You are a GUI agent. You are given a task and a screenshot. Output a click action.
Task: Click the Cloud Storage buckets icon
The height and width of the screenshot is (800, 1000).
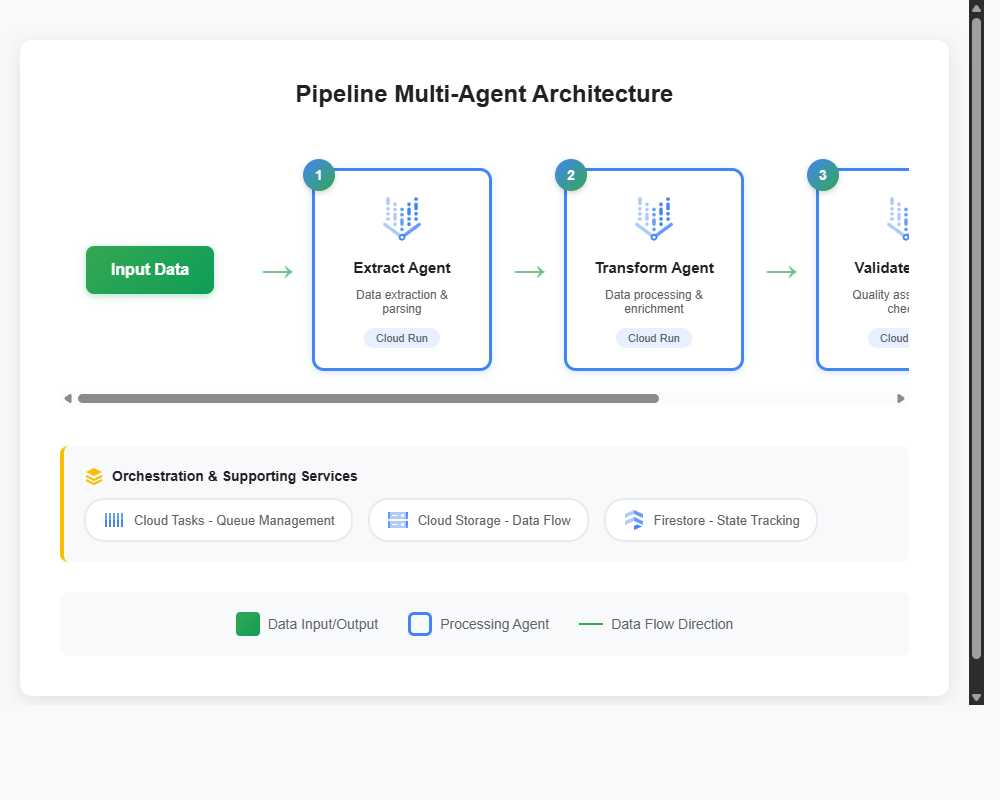pyautogui.click(x=397, y=520)
